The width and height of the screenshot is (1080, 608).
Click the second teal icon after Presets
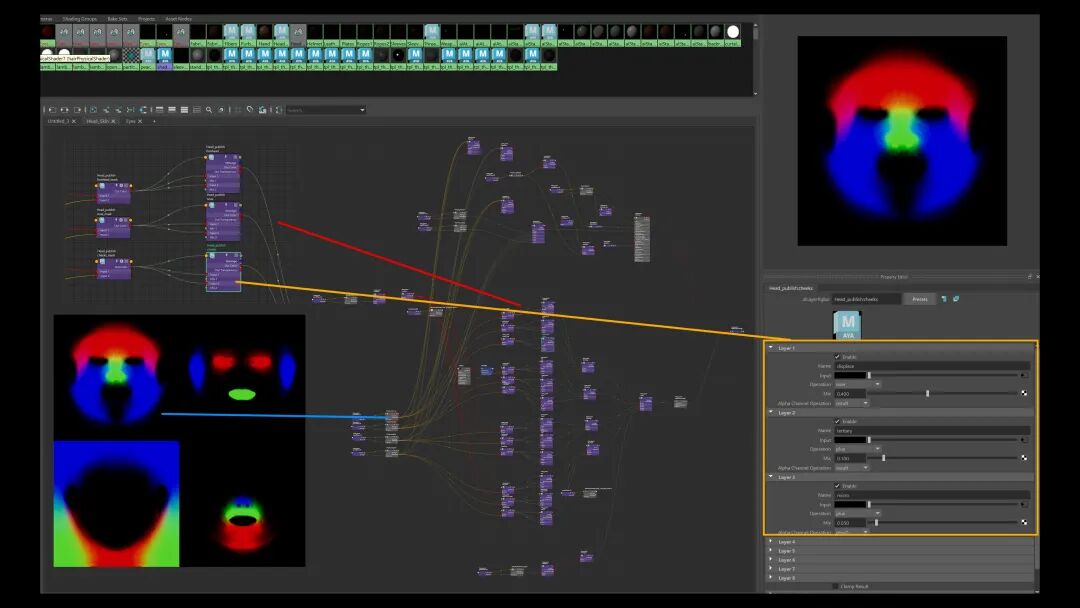click(956, 299)
